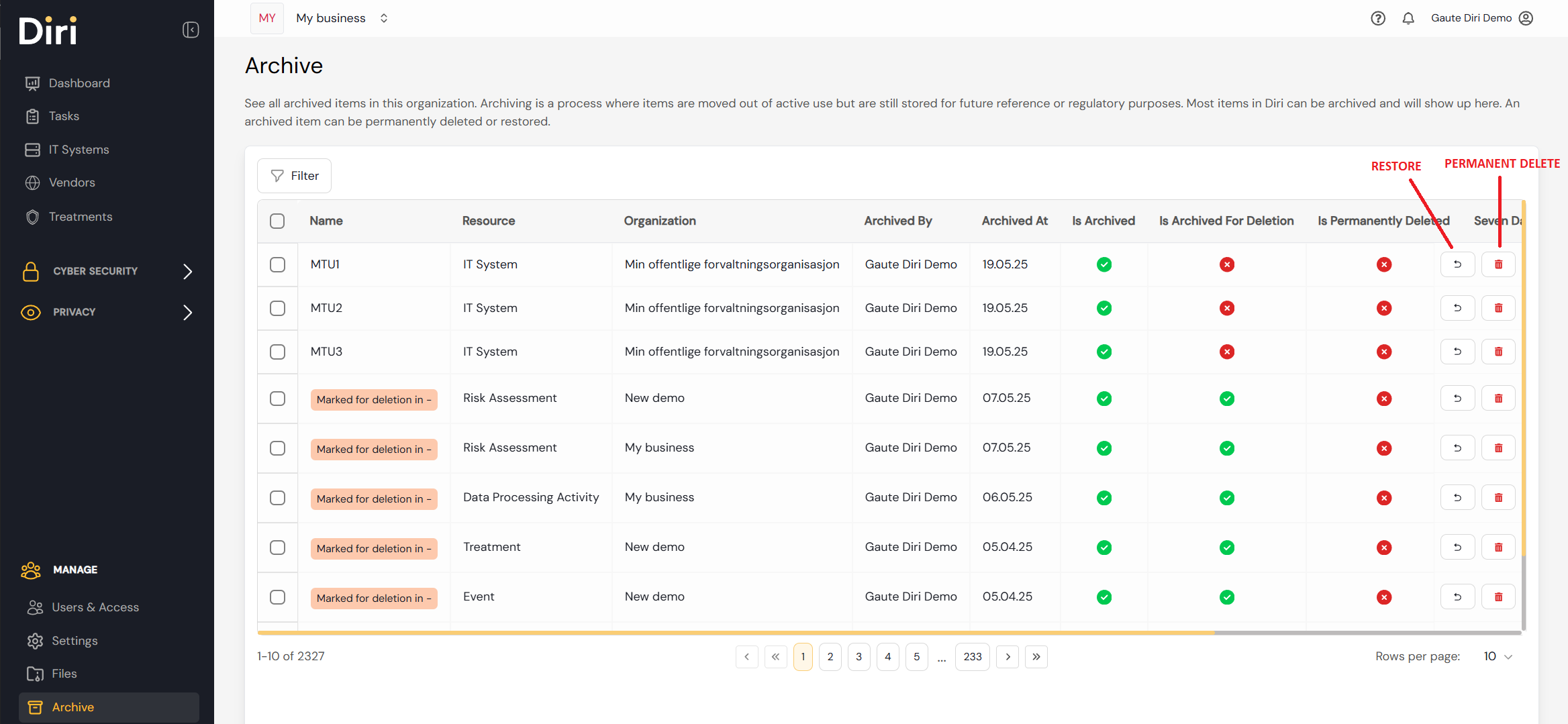Check the MTU3 row checkbox
The height and width of the screenshot is (724, 1568).
[277, 352]
